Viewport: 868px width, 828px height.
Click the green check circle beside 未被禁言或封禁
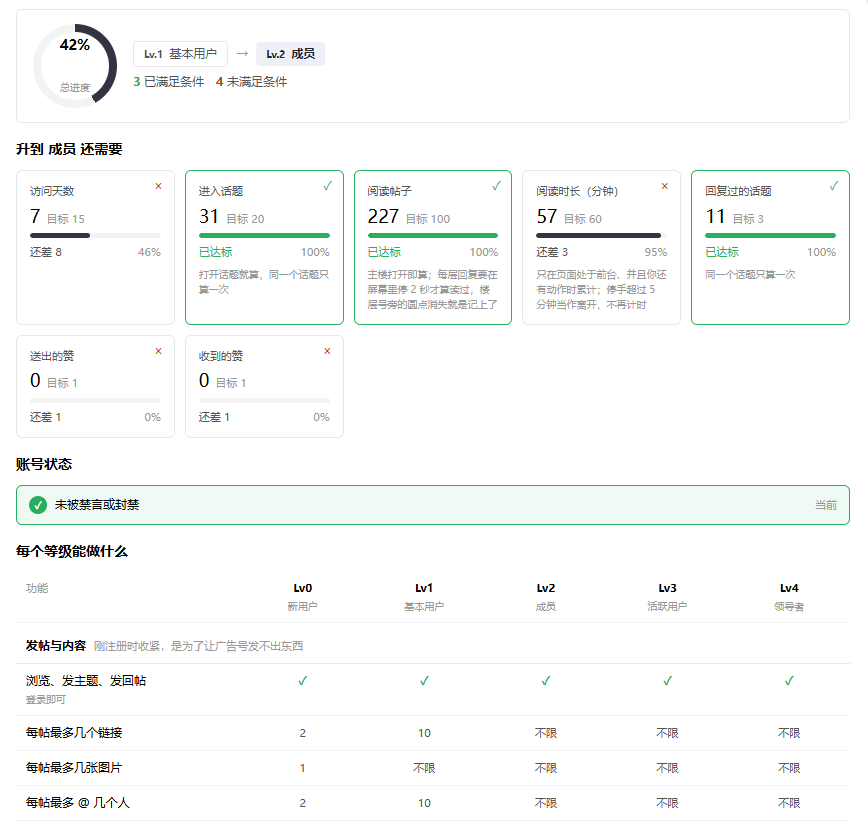click(38, 505)
